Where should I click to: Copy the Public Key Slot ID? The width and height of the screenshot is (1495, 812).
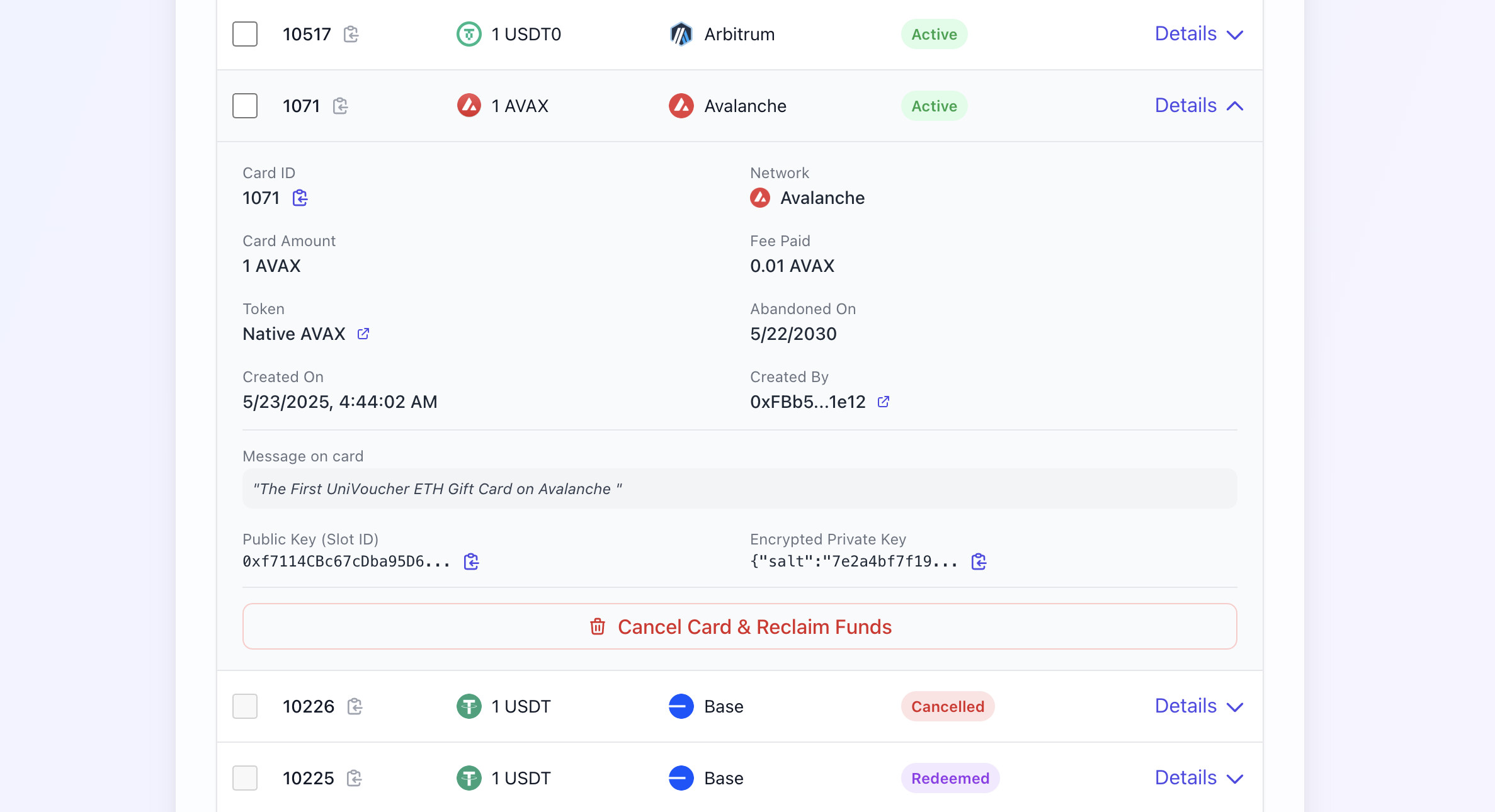pyautogui.click(x=471, y=561)
